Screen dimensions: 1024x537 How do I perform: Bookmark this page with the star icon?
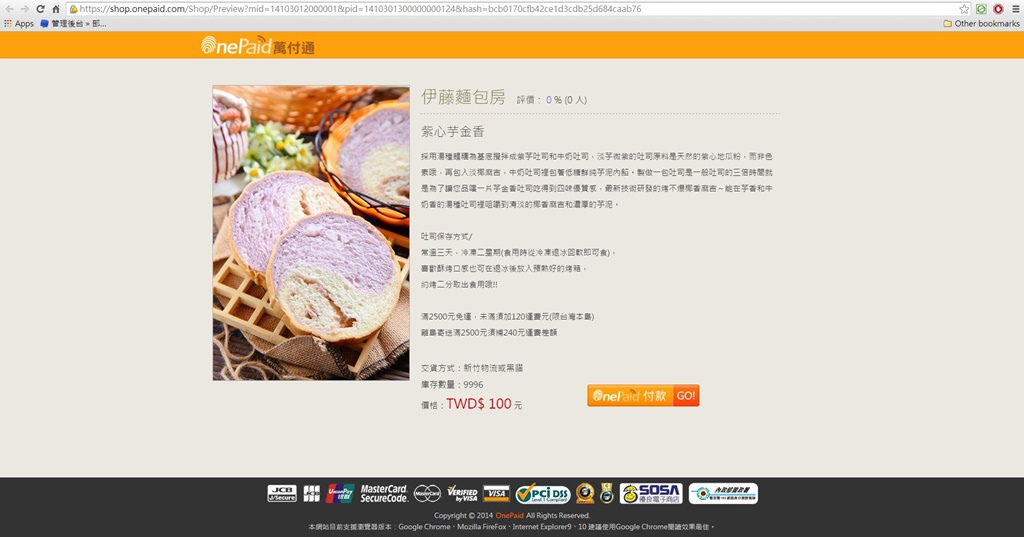click(x=964, y=9)
